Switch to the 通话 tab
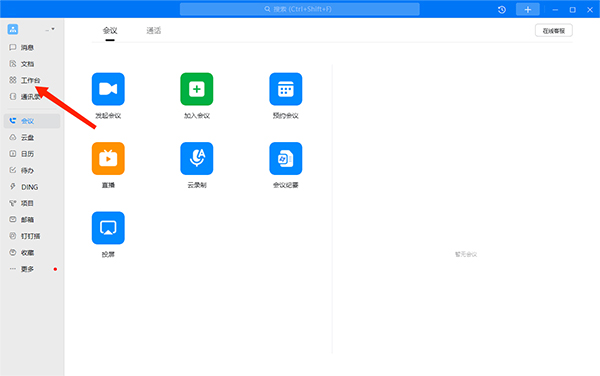Viewport: 600px width, 376px height. coord(154,31)
